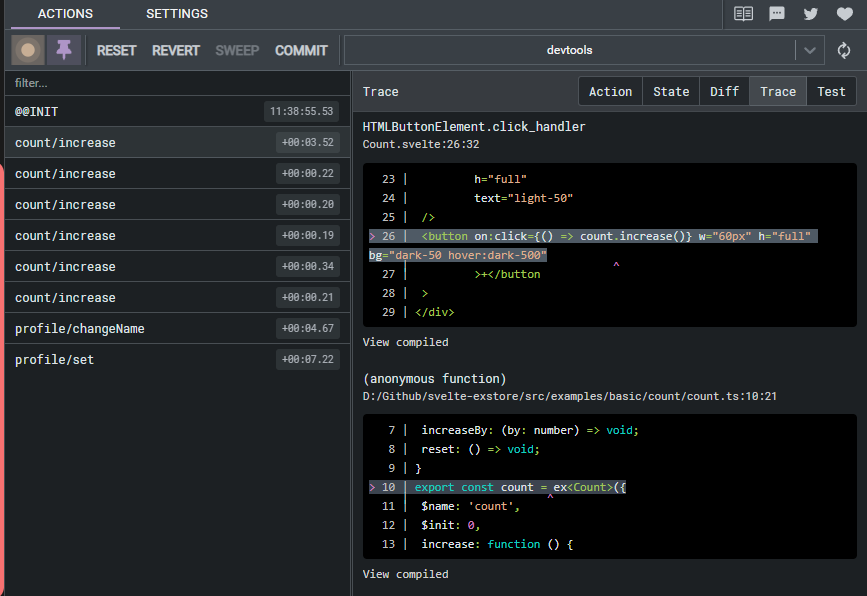Select the Trace inspector tab
This screenshot has width=867, height=596.
[x=778, y=91]
